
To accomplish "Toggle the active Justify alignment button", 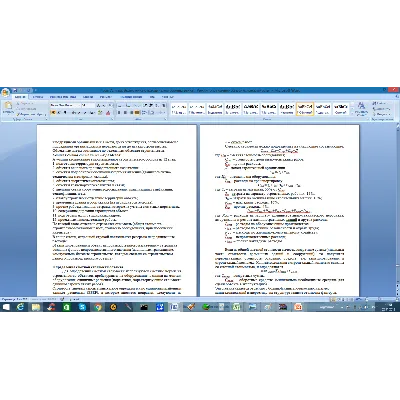I will pyautogui.click(x=137, y=113).
